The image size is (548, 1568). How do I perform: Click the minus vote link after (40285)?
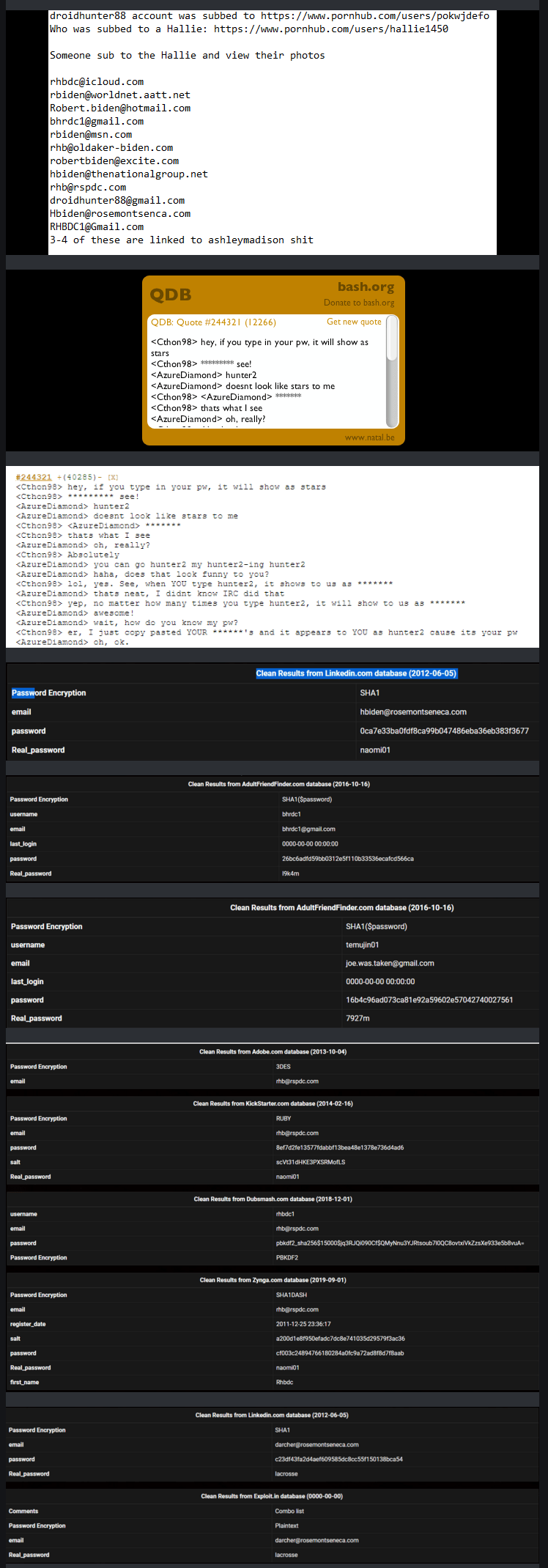100,477
